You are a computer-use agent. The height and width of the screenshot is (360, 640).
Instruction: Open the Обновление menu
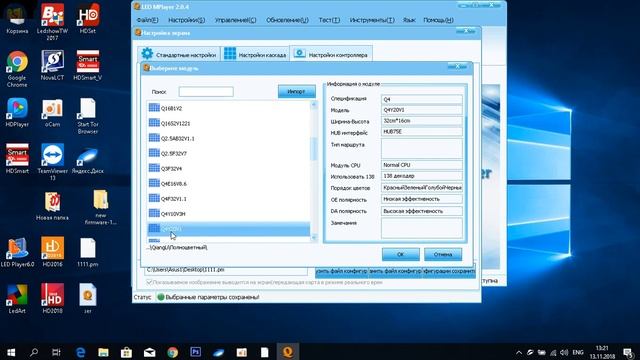click(287, 20)
